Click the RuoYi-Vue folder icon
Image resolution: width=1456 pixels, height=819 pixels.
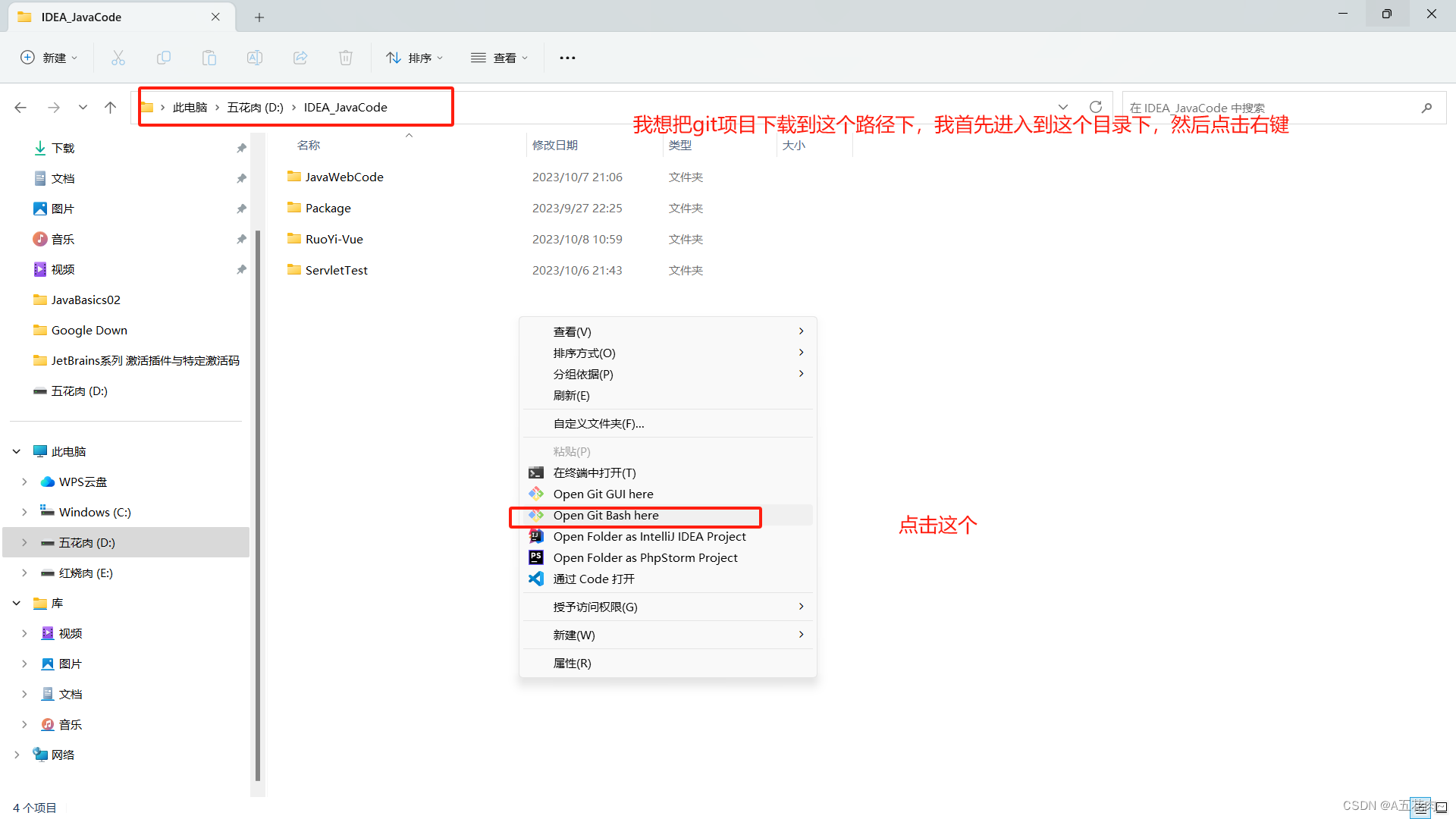click(294, 238)
